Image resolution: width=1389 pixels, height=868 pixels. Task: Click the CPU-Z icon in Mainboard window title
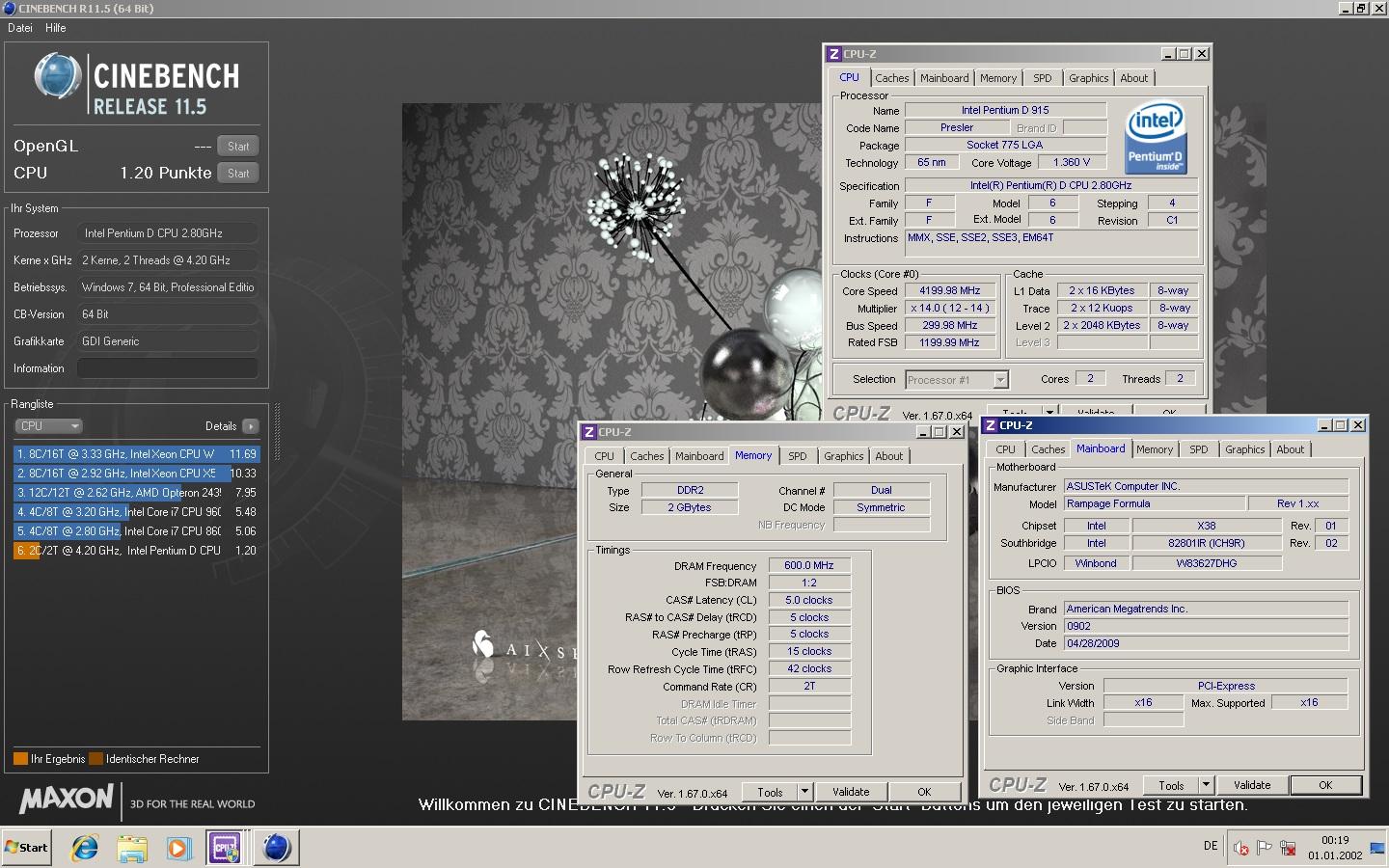pyautogui.click(x=991, y=425)
